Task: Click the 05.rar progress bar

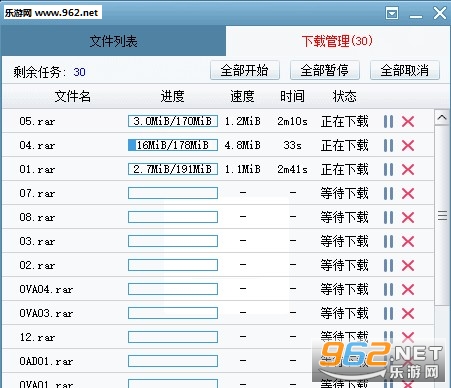Action: 173,121
